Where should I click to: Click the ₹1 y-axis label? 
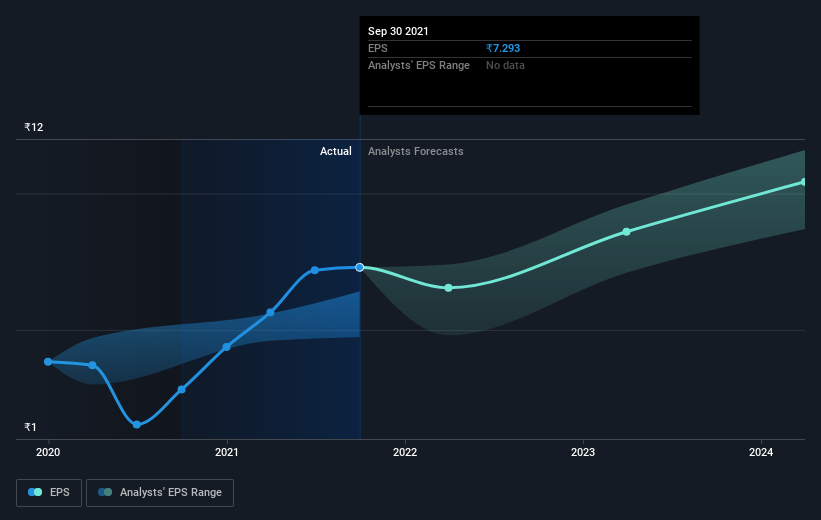(30, 427)
